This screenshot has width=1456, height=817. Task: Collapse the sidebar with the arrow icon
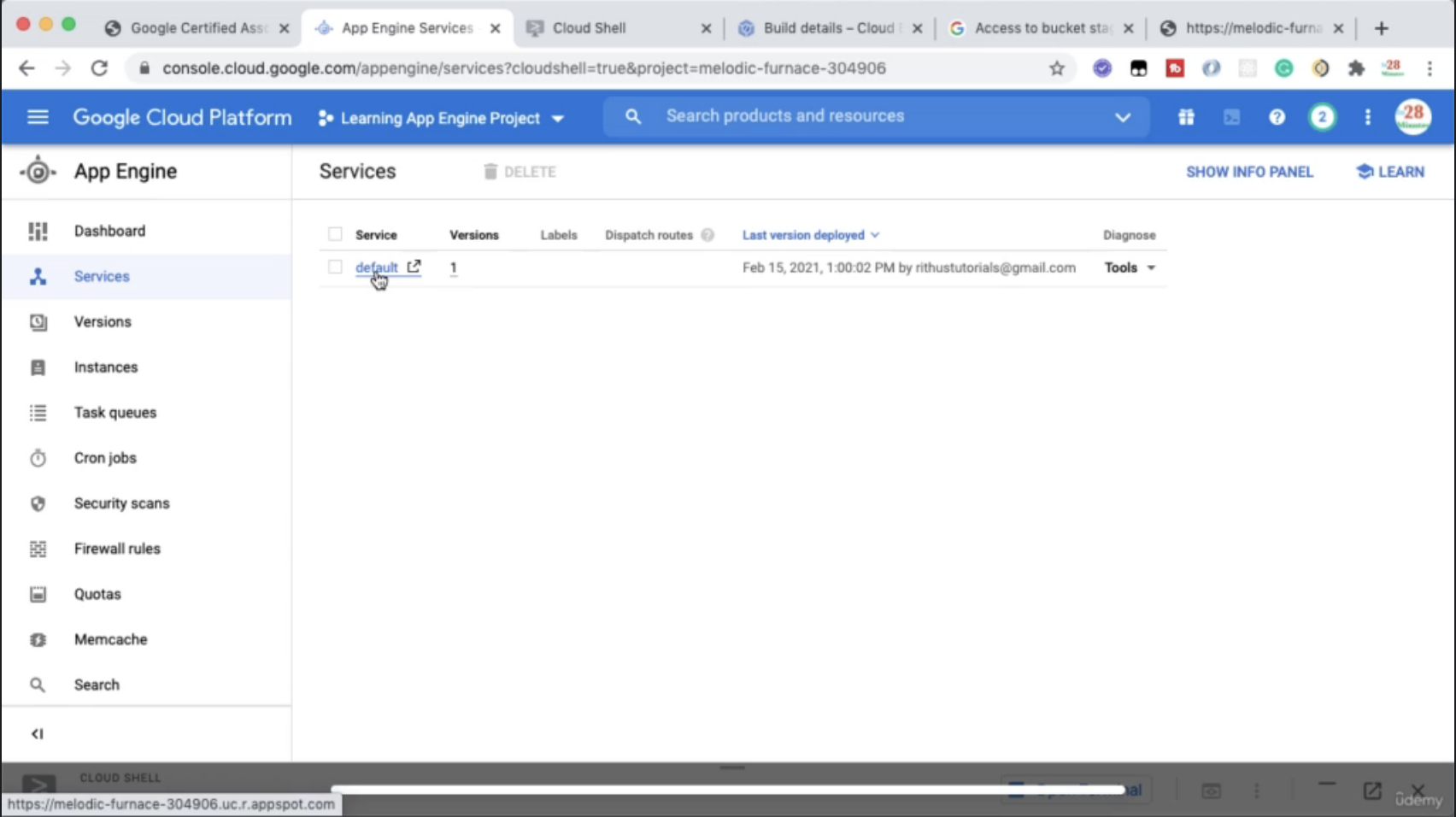click(37, 733)
